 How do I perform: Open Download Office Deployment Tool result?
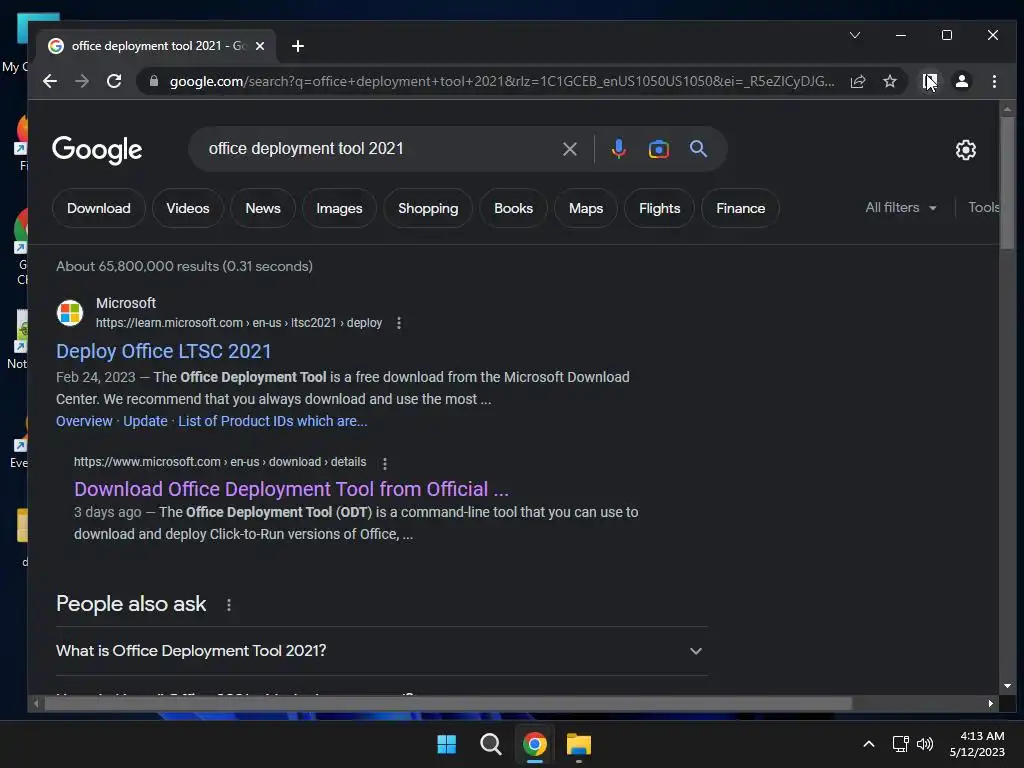(x=291, y=489)
